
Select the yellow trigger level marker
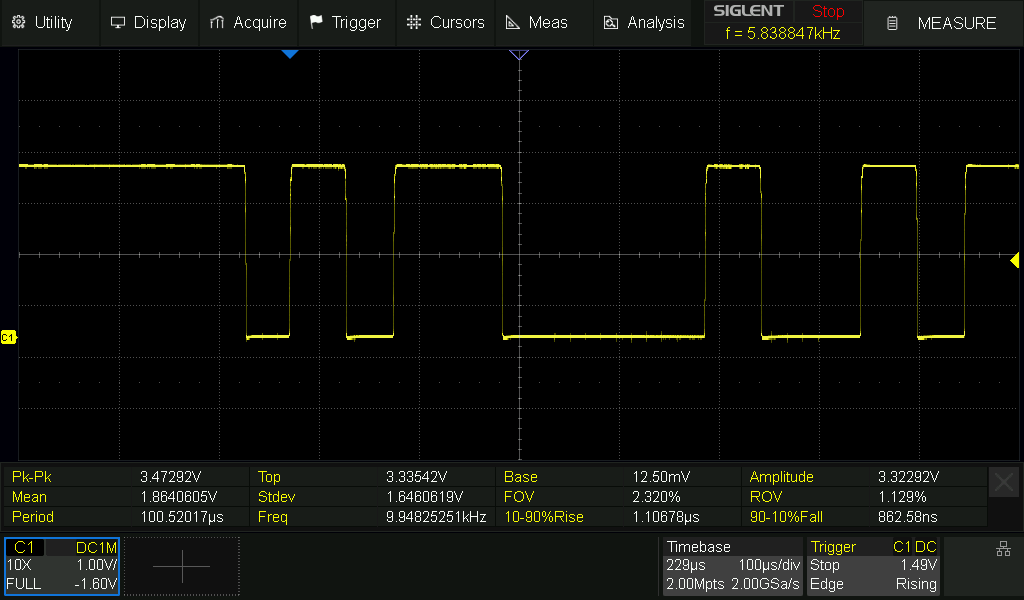click(x=1014, y=261)
